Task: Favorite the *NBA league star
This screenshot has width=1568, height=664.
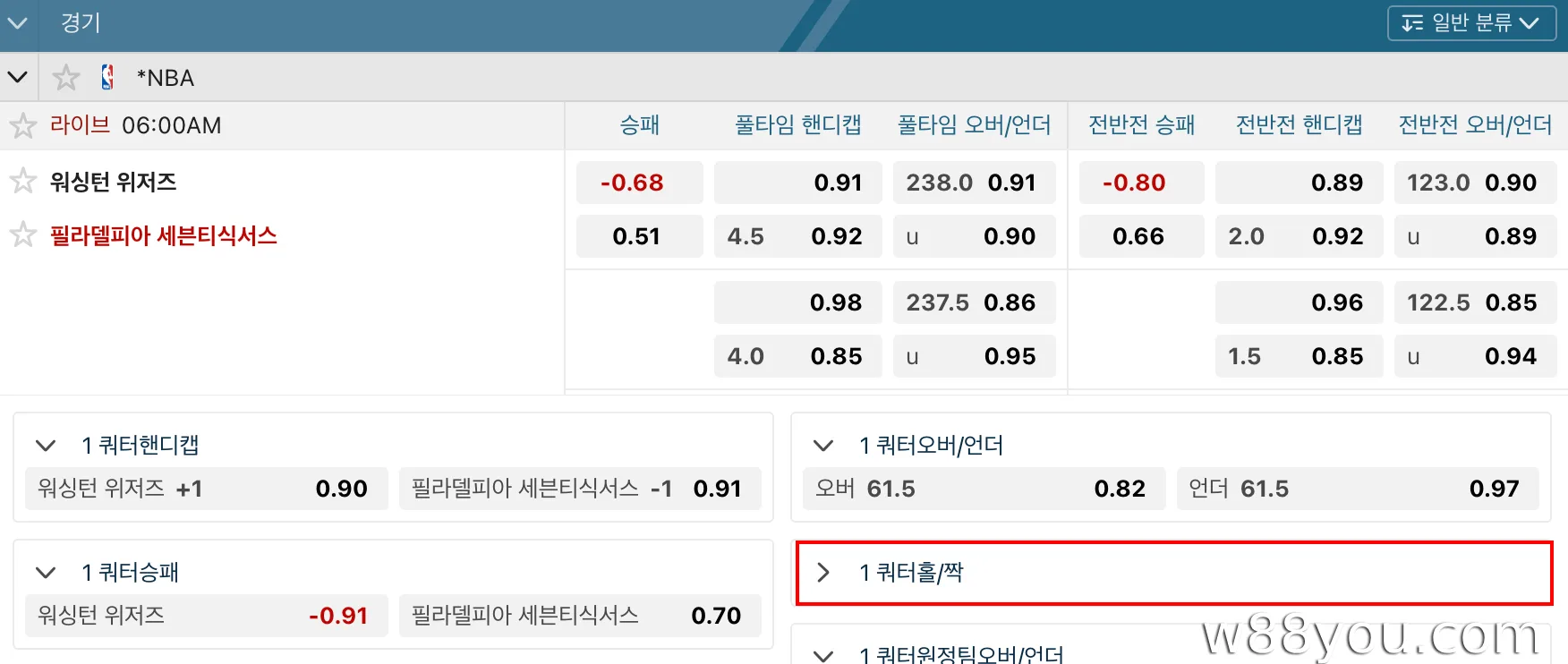Action: coord(66,77)
